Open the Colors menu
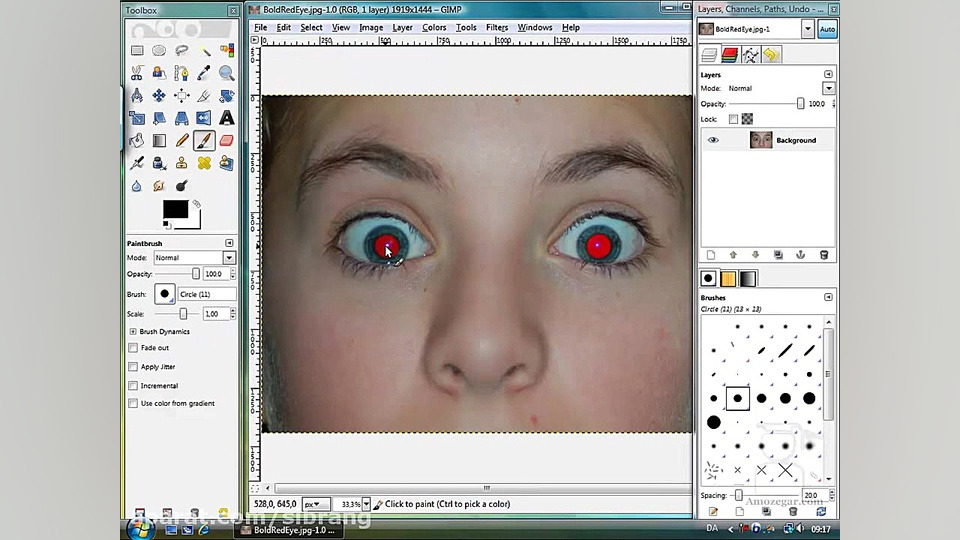This screenshot has width=960, height=540. click(x=434, y=27)
